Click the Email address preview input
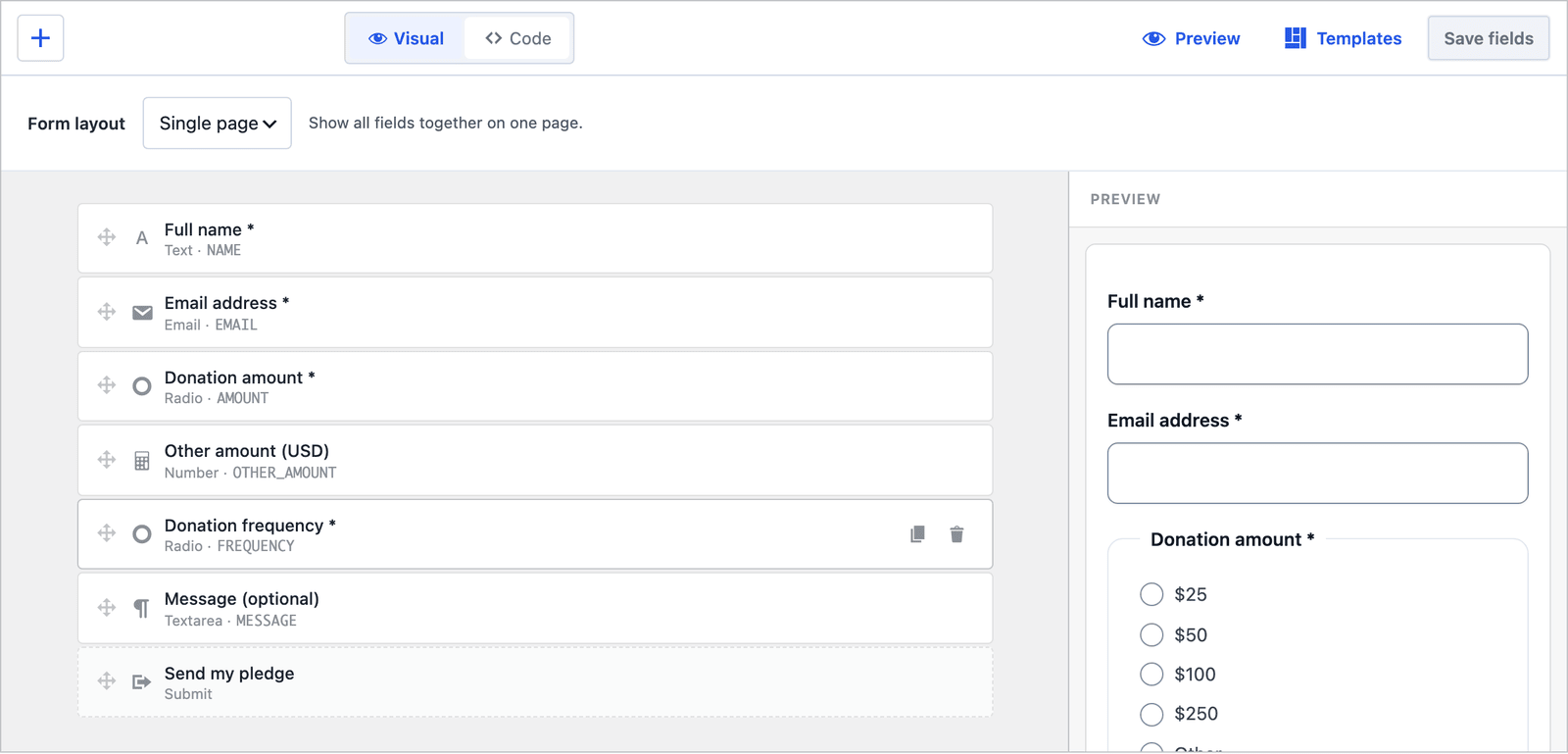Image resolution: width=1568 pixels, height=754 pixels. point(1317,474)
